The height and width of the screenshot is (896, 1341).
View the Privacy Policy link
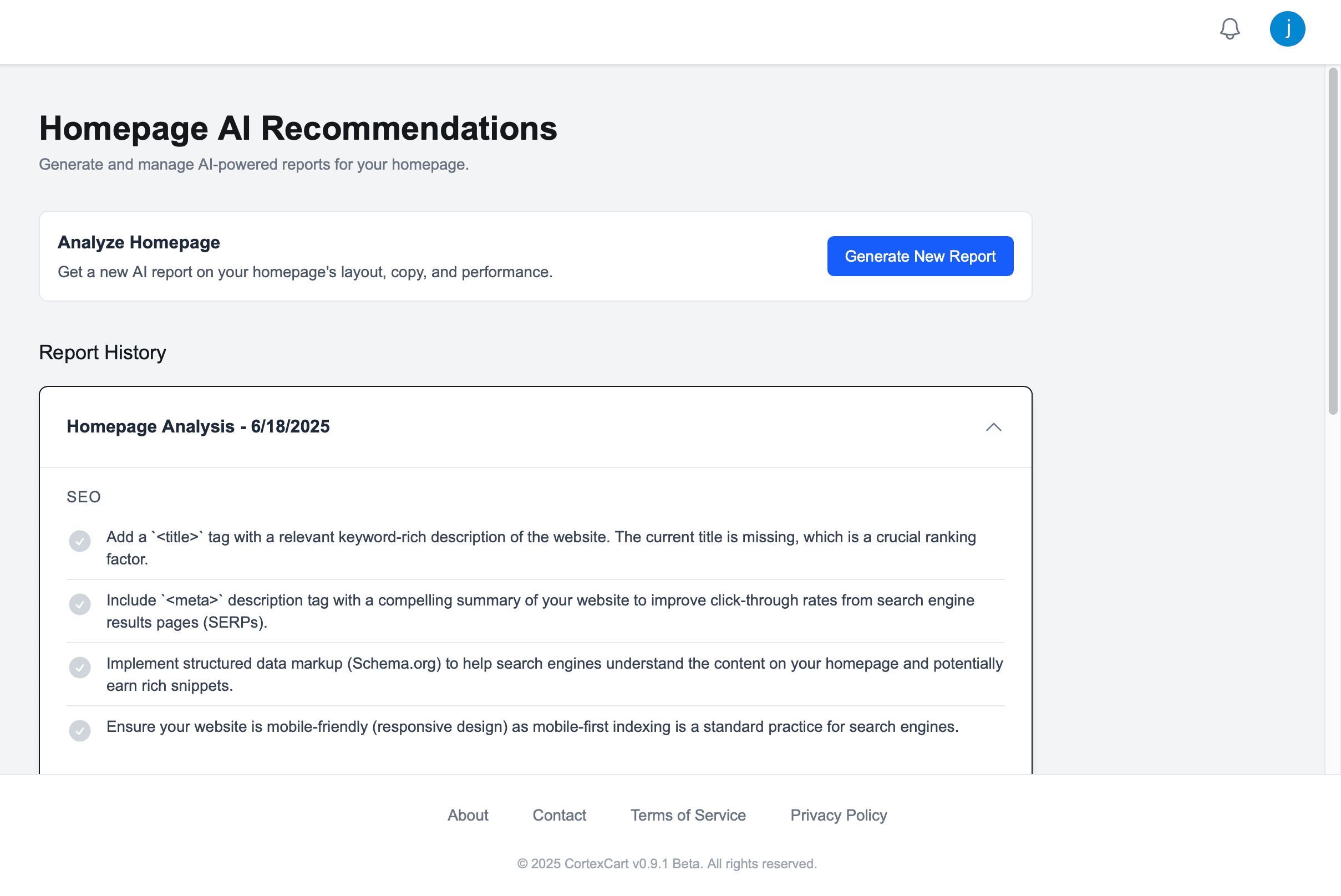click(838, 815)
